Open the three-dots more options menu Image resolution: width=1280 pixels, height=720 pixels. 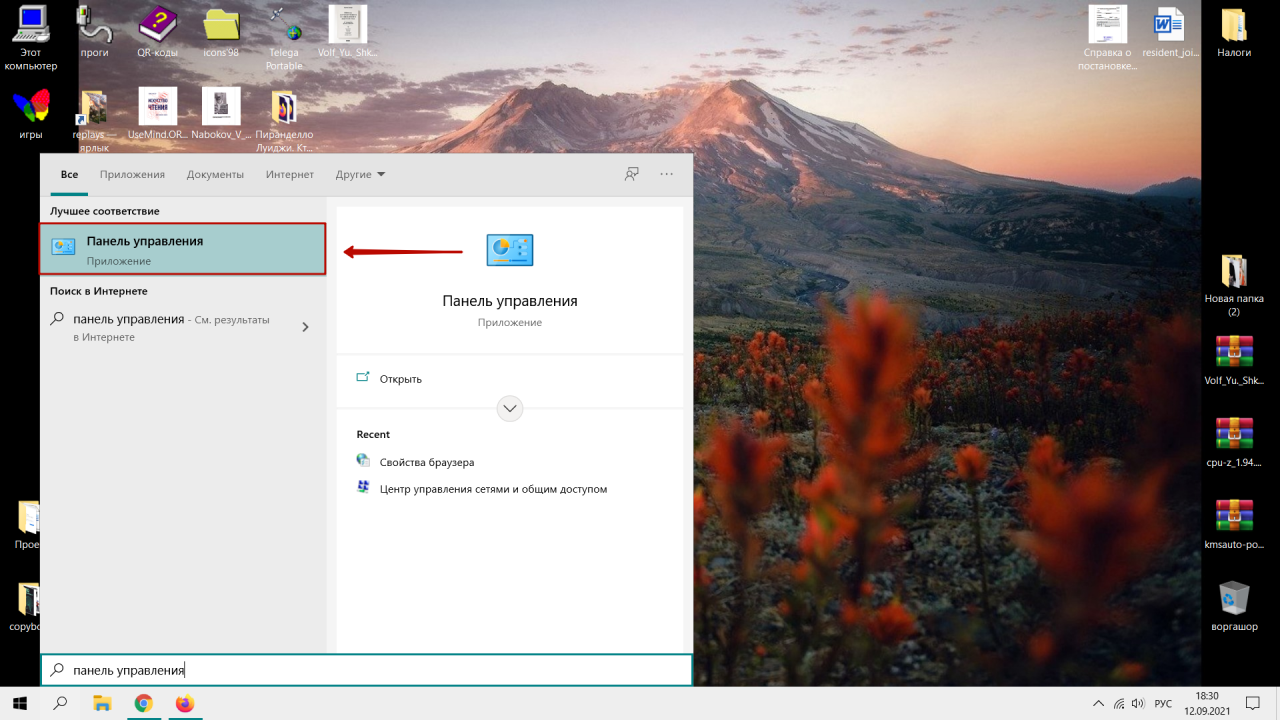point(667,174)
